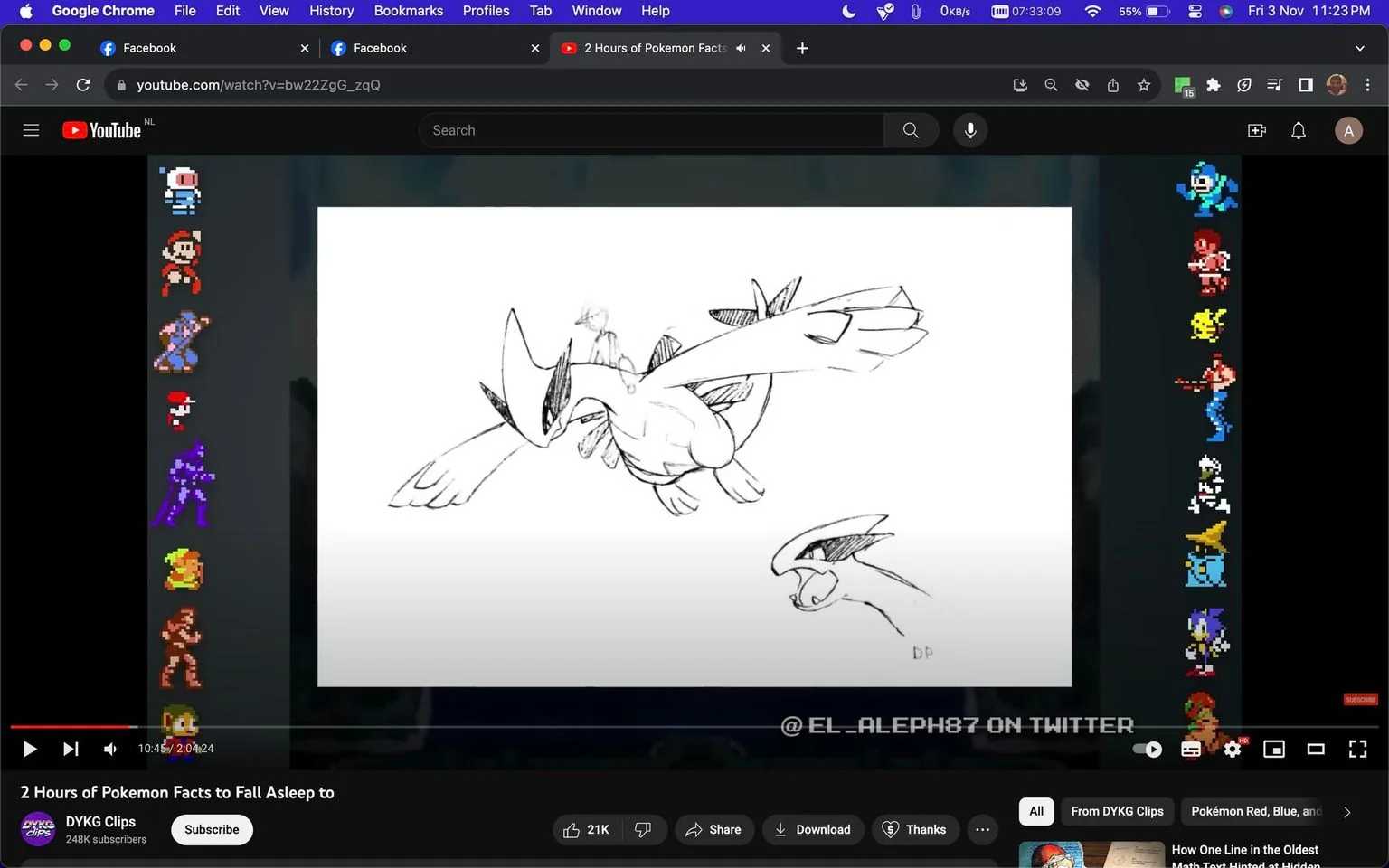The height and width of the screenshot is (868, 1389).
Task: Expand the tab search dropdown
Action: tap(1359, 48)
